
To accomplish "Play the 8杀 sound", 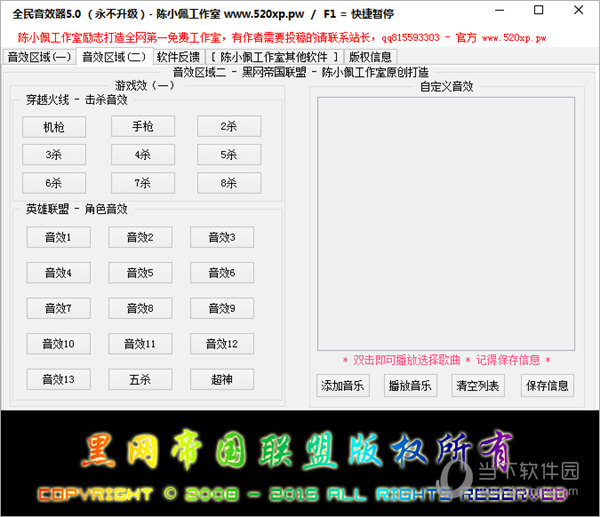I will (x=229, y=183).
